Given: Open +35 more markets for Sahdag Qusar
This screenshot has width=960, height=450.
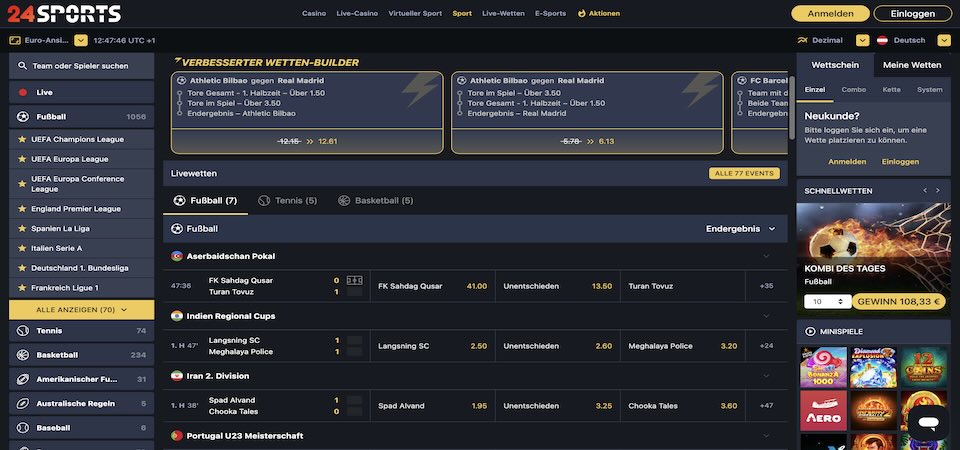Looking at the screenshot, I should click(766, 286).
